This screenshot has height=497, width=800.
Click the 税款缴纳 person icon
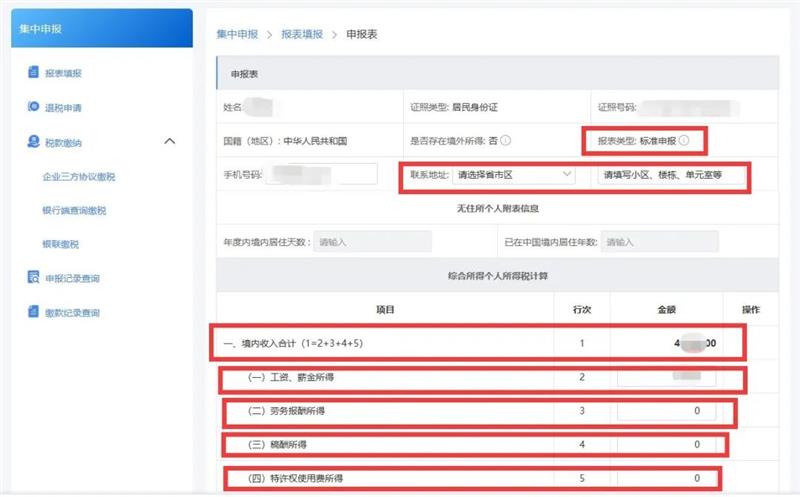click(x=34, y=142)
